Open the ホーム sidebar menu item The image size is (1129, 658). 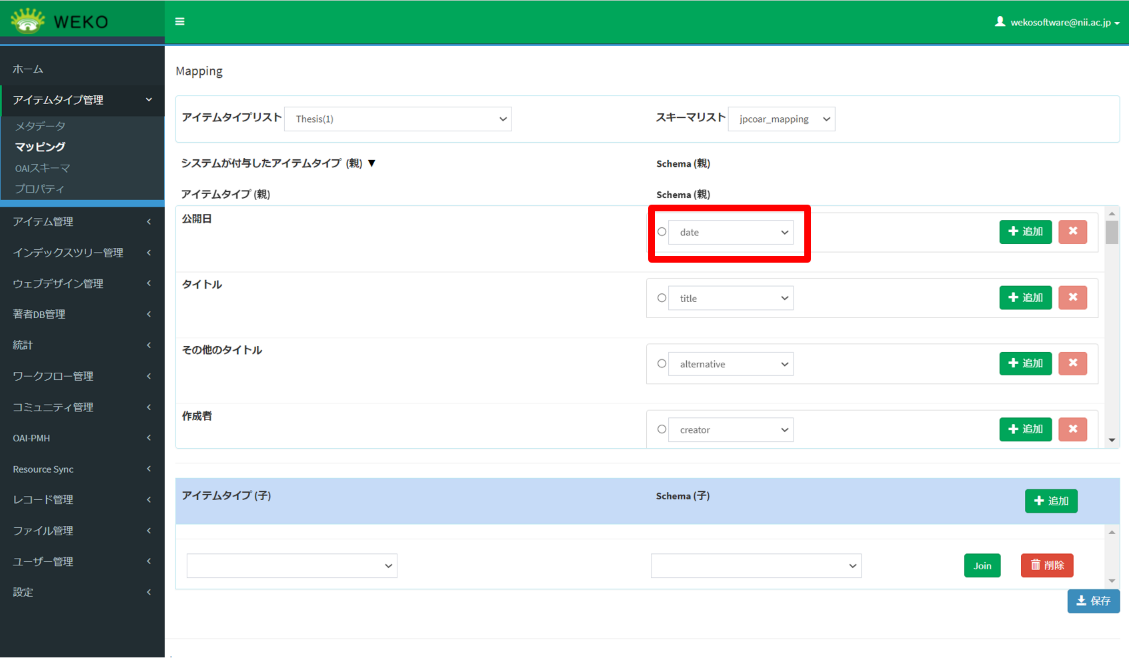pos(28,69)
